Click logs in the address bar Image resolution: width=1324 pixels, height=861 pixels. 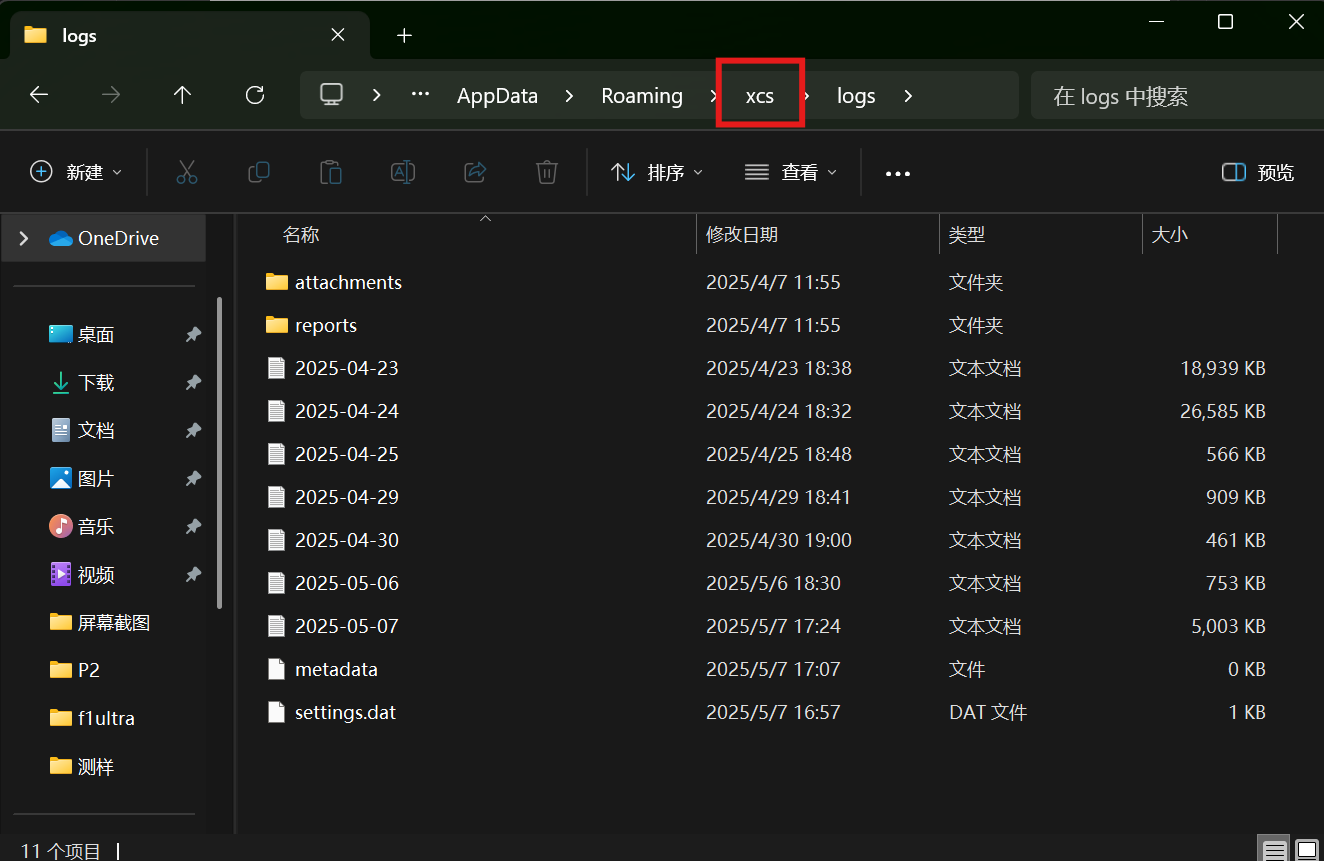[856, 96]
